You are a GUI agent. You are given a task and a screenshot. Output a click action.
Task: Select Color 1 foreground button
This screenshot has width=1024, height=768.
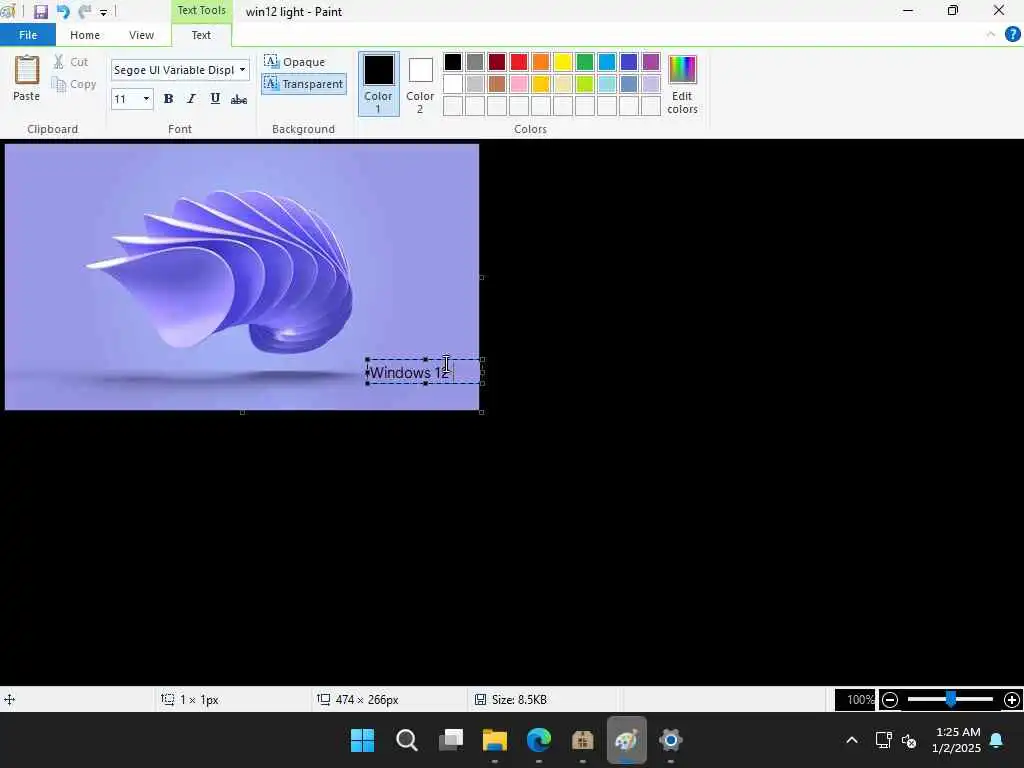378,84
